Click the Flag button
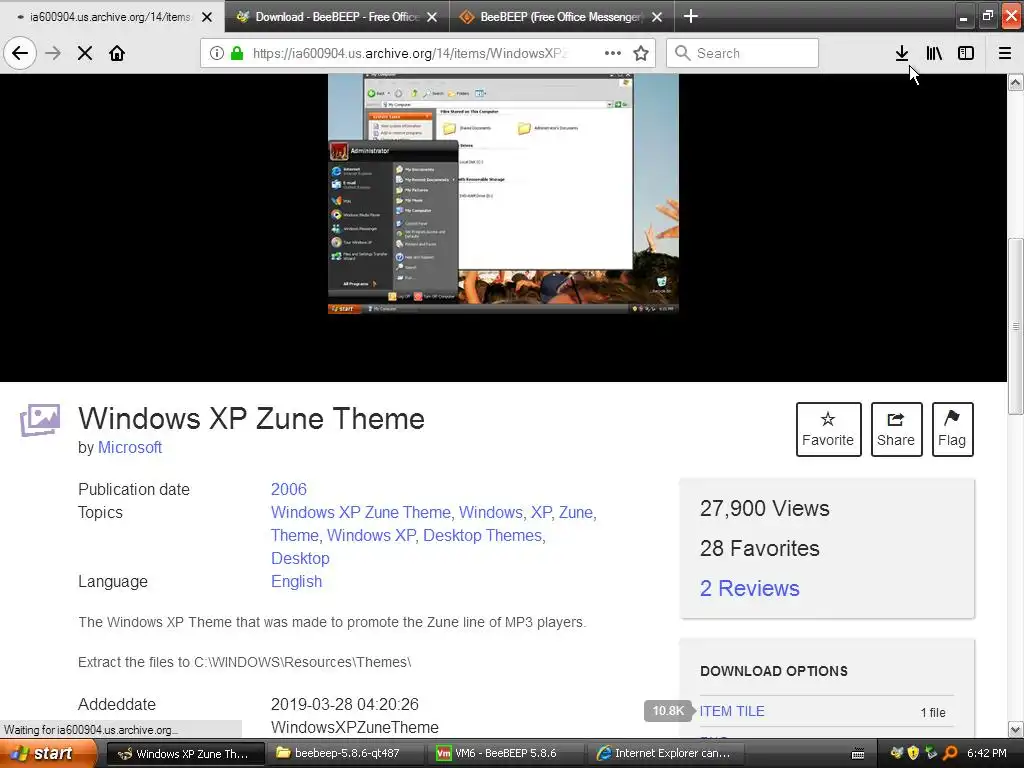 pos(952,429)
